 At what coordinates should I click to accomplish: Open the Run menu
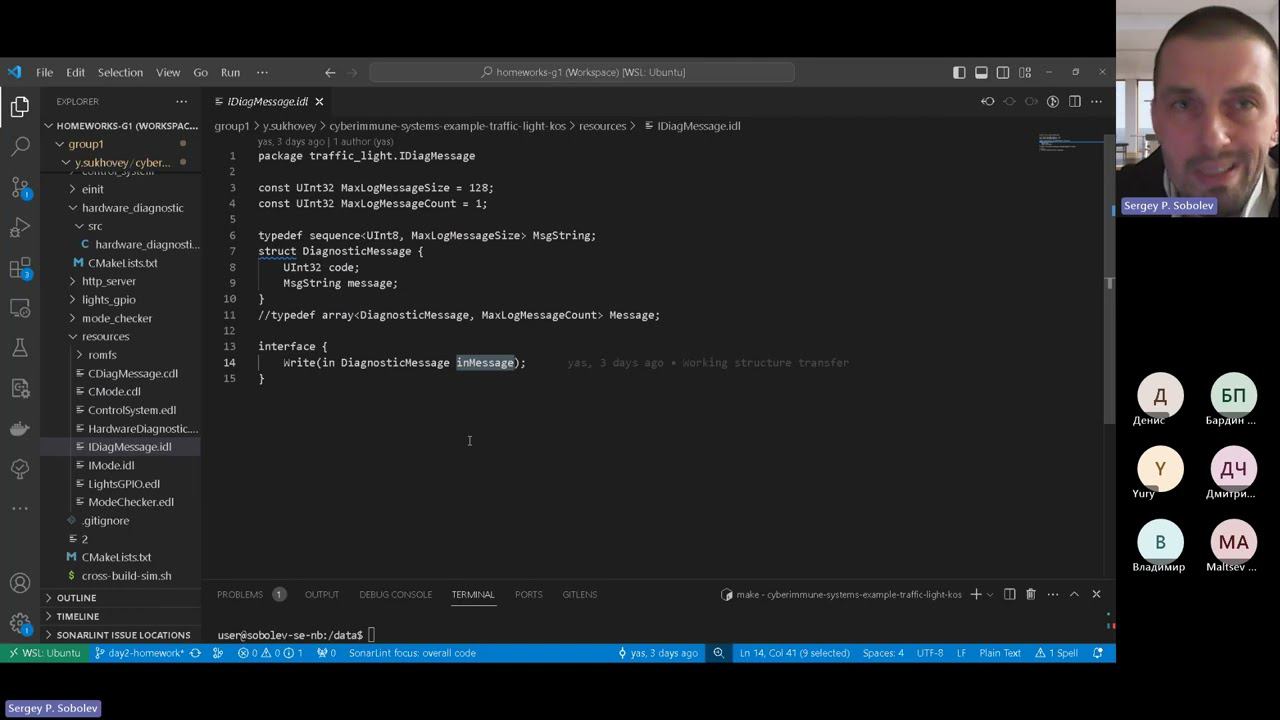[230, 72]
